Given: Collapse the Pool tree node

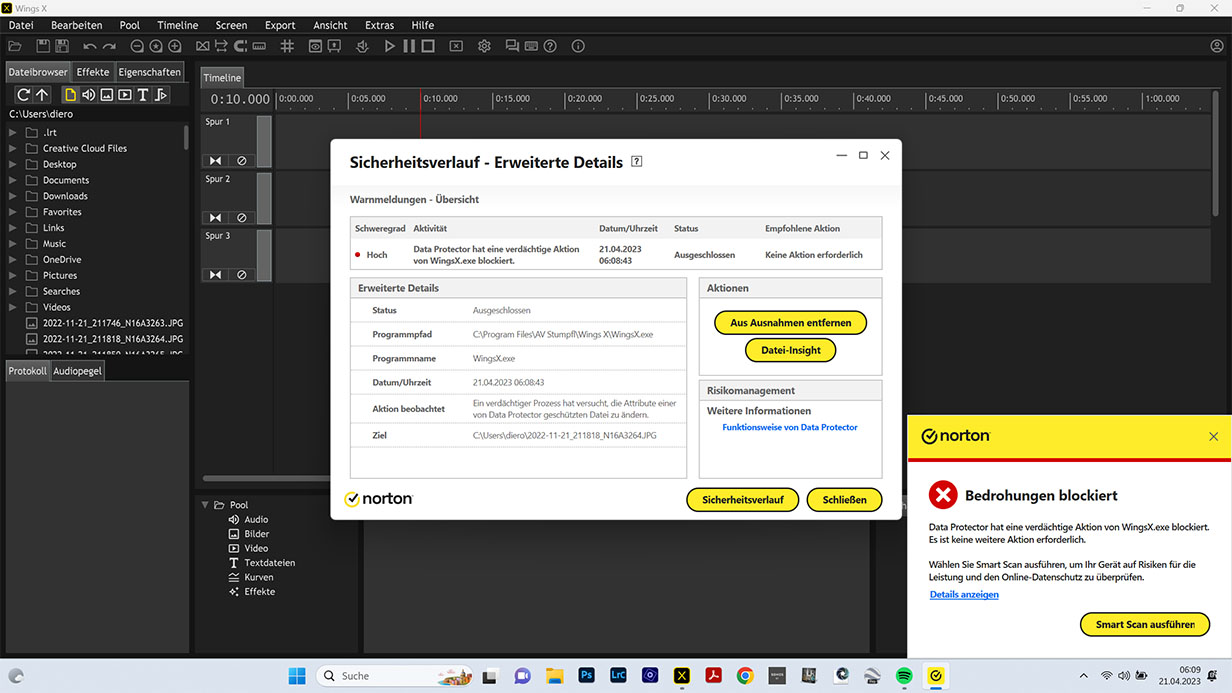Looking at the screenshot, I should pyautogui.click(x=205, y=505).
